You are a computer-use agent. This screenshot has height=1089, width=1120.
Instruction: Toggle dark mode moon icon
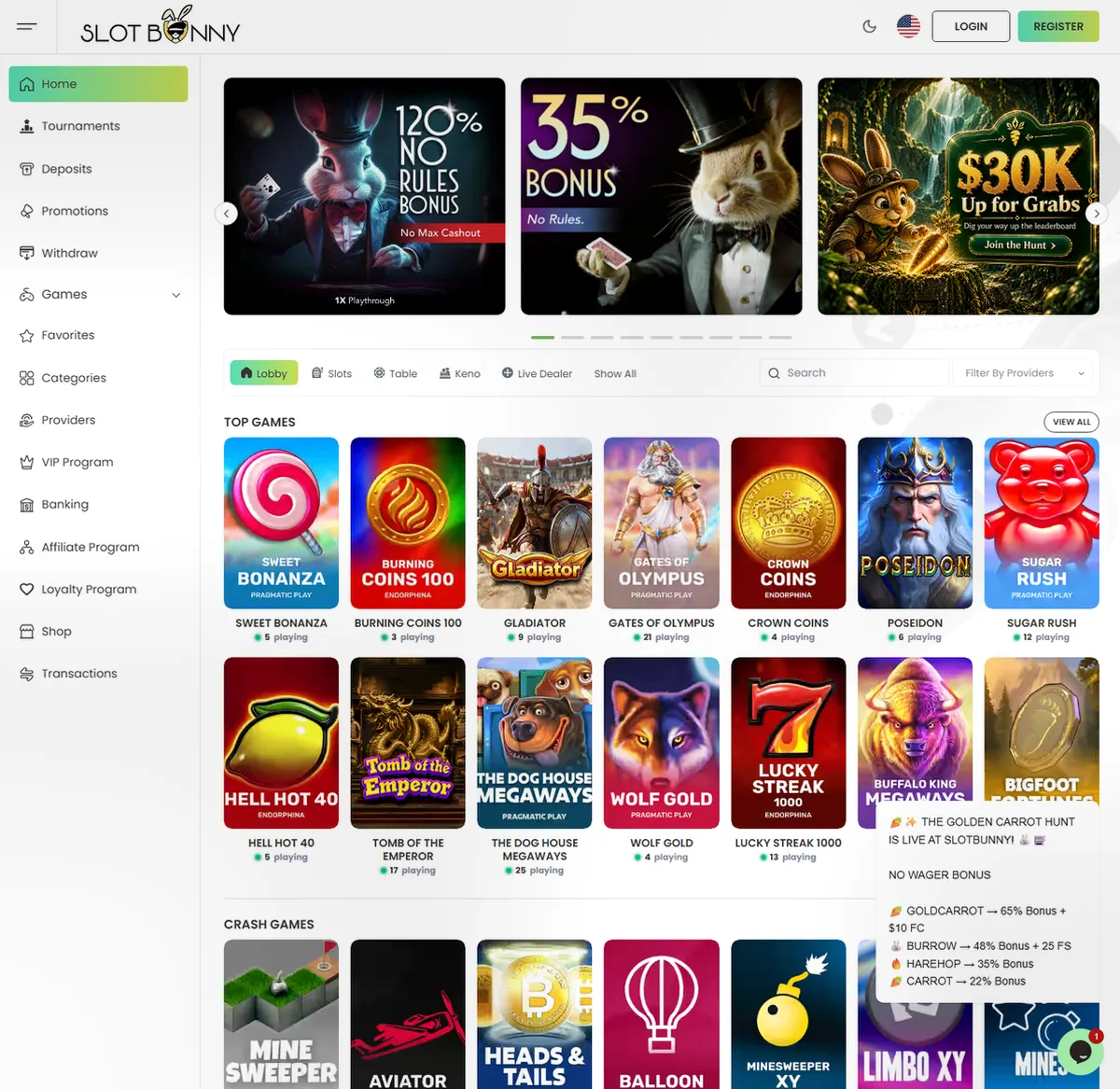tap(870, 26)
